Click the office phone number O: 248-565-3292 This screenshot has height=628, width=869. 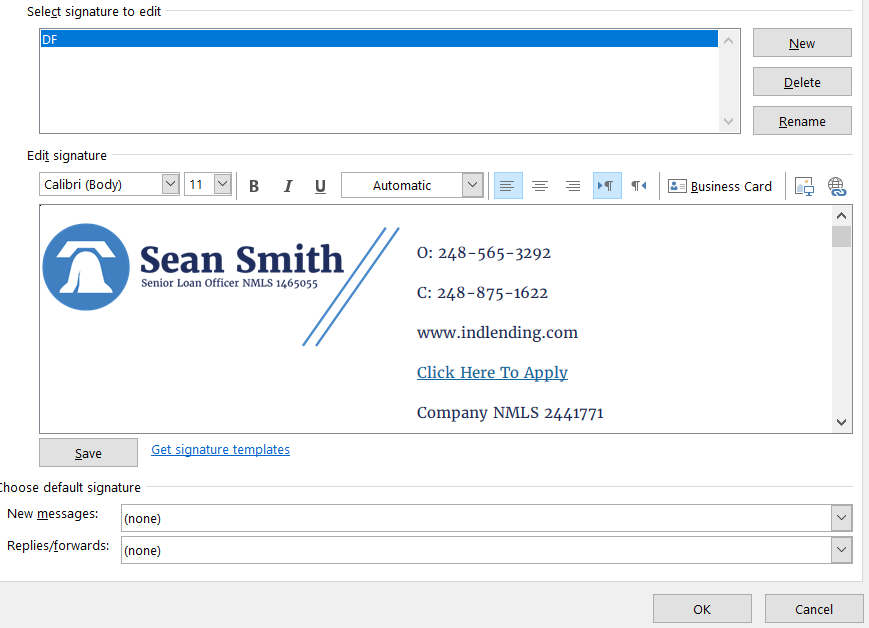pyautogui.click(x=484, y=253)
